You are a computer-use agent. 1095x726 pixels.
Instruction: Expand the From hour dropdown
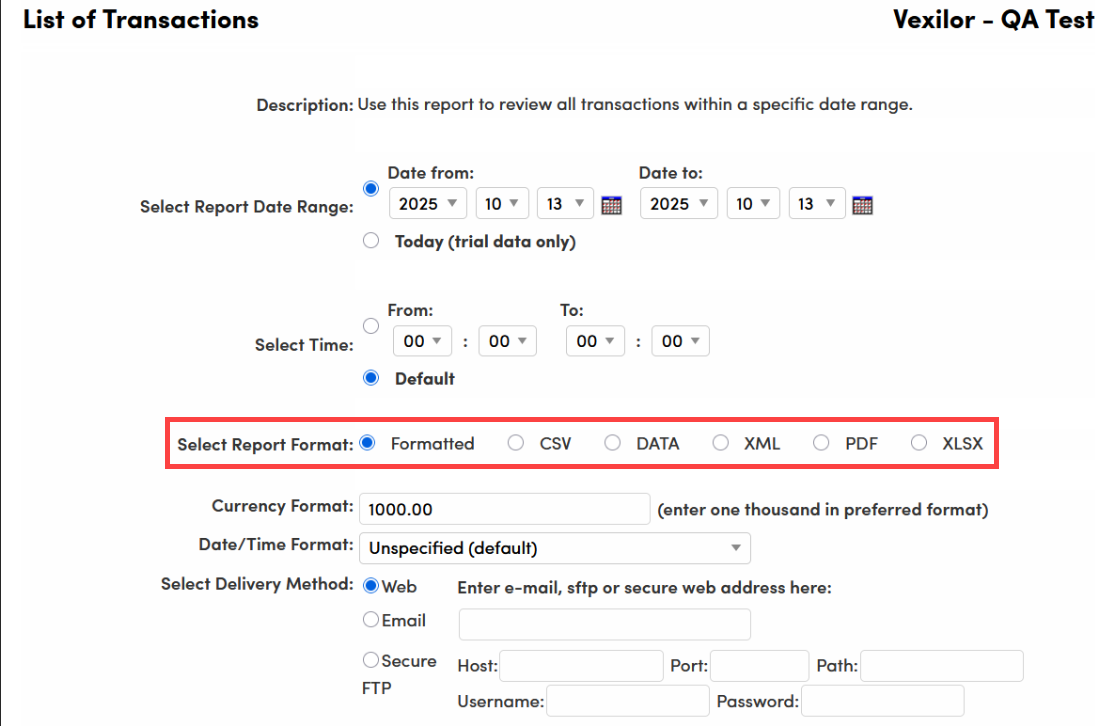pyautogui.click(x=423, y=341)
